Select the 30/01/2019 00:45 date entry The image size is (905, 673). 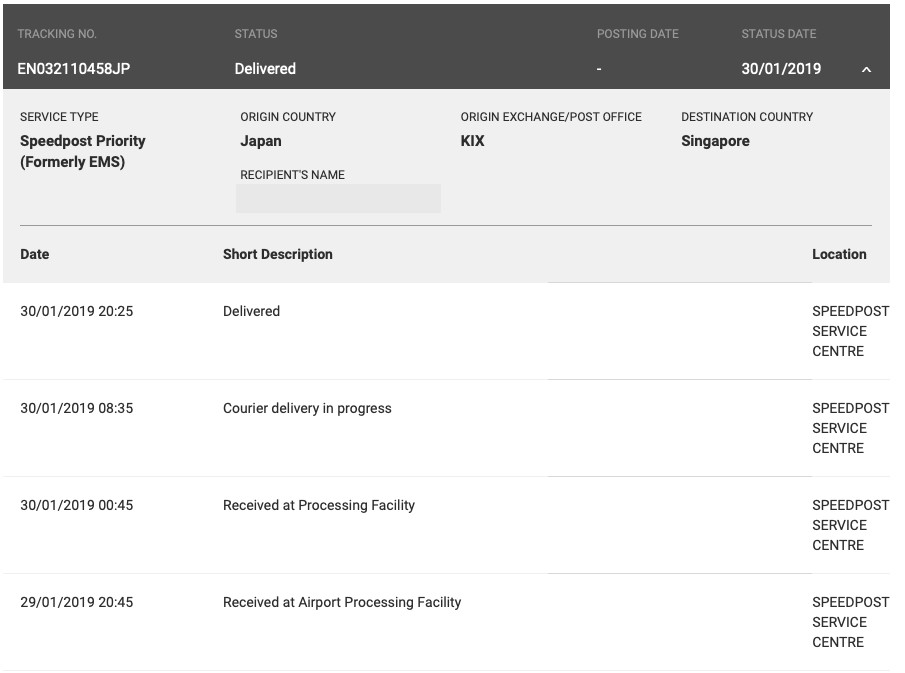(x=77, y=506)
